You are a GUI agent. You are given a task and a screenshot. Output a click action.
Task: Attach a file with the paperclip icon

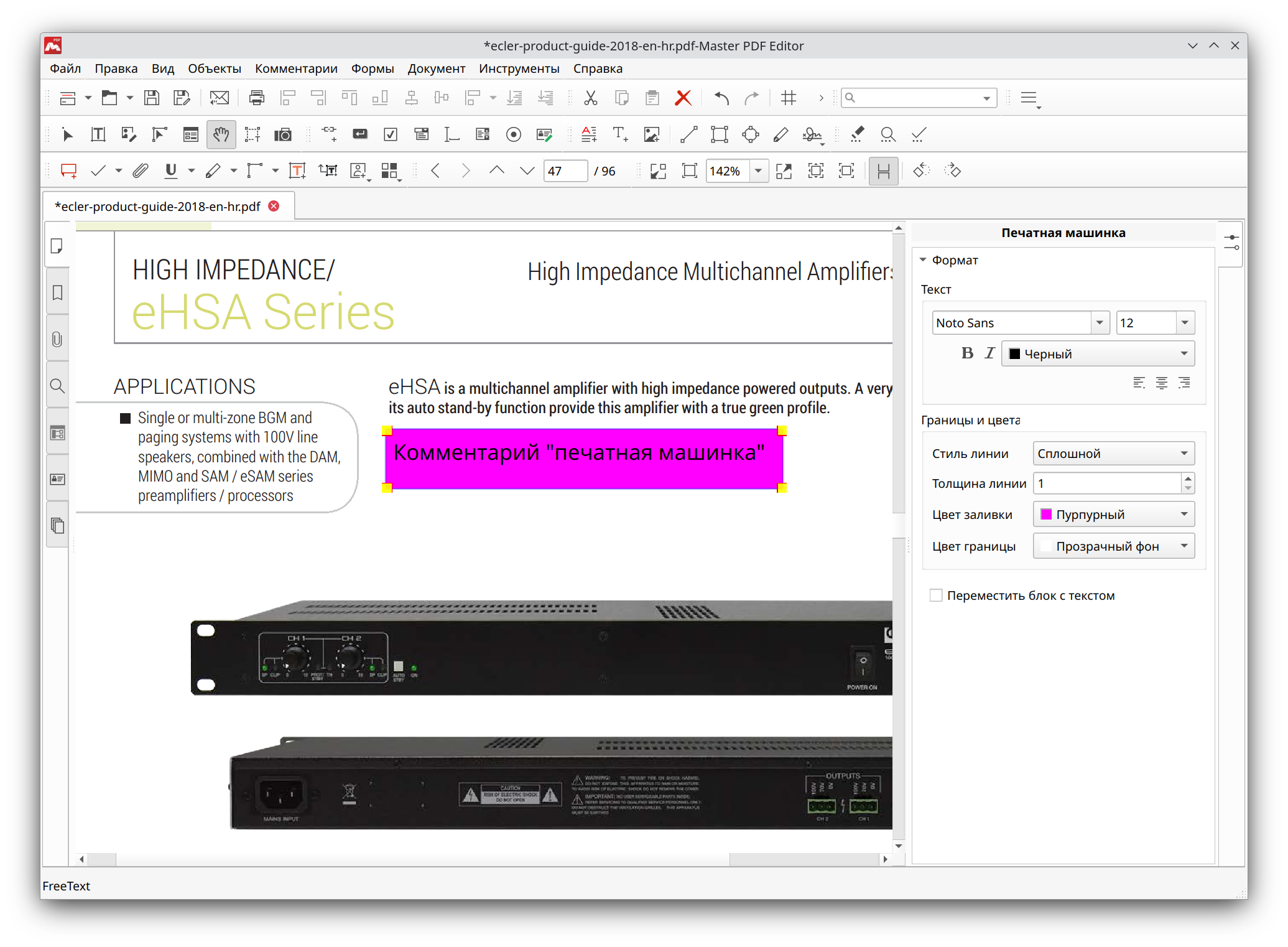(x=141, y=171)
